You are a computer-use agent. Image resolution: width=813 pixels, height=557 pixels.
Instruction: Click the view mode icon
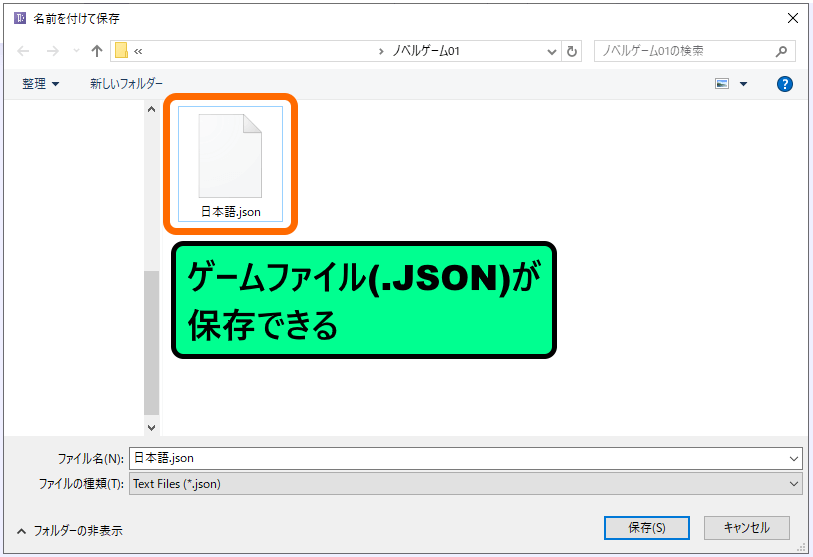pyautogui.click(x=722, y=84)
